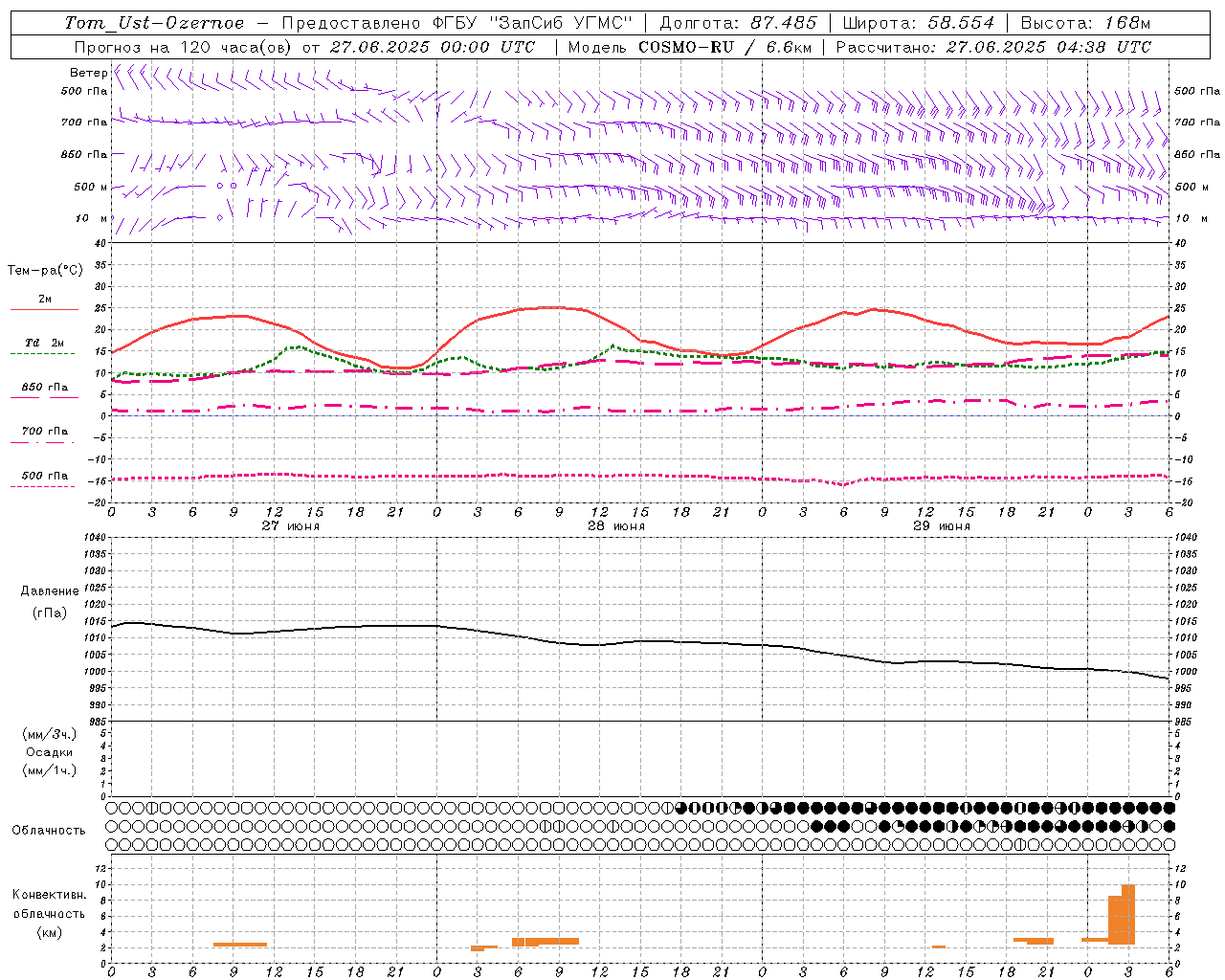This screenshot has height=980, width=1225.
Task: Click the Td 2м dew point legend entry
Action: (x=44, y=343)
